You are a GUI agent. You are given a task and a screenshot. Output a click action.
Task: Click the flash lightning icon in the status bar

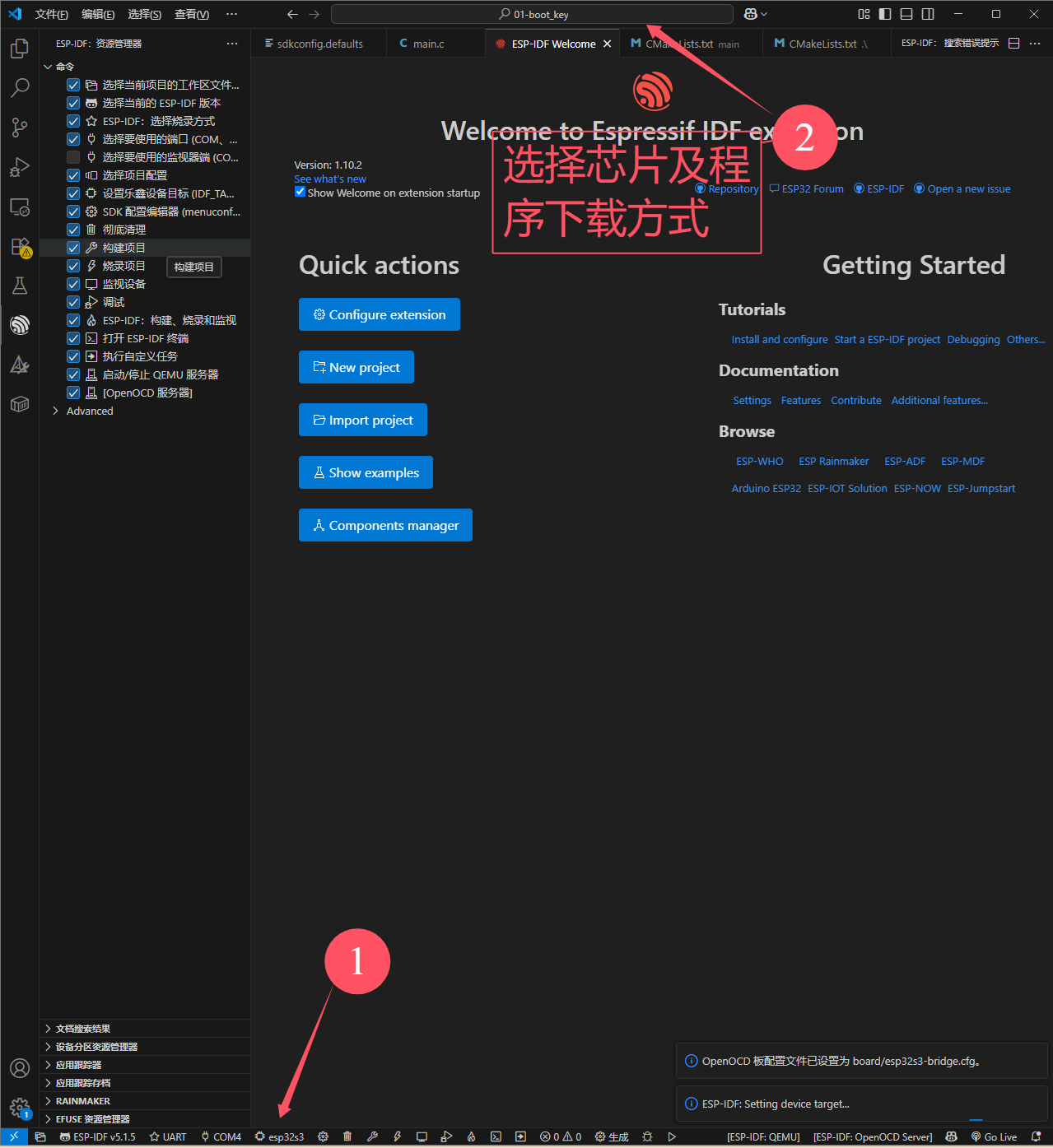[x=397, y=1136]
